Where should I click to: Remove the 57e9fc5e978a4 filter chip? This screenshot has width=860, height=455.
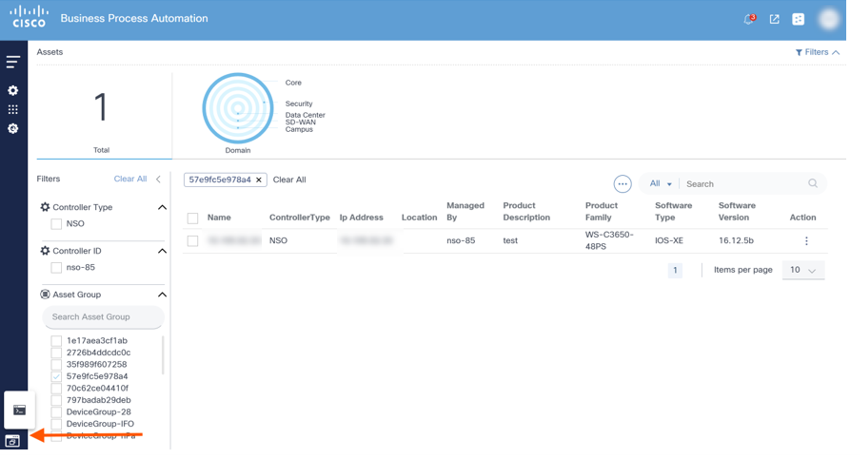pos(259,180)
